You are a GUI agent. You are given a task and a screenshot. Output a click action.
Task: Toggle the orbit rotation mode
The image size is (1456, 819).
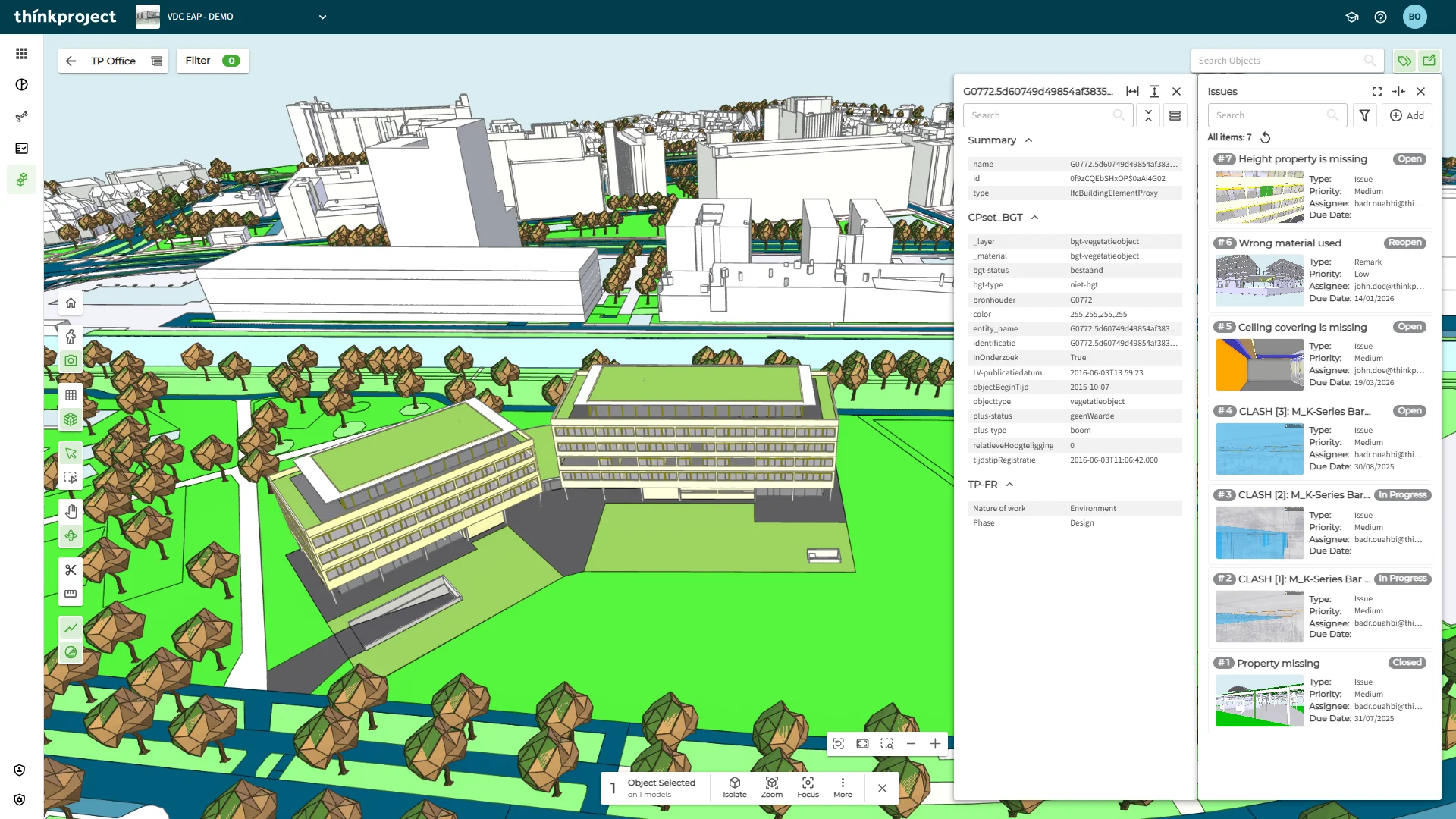[71, 536]
